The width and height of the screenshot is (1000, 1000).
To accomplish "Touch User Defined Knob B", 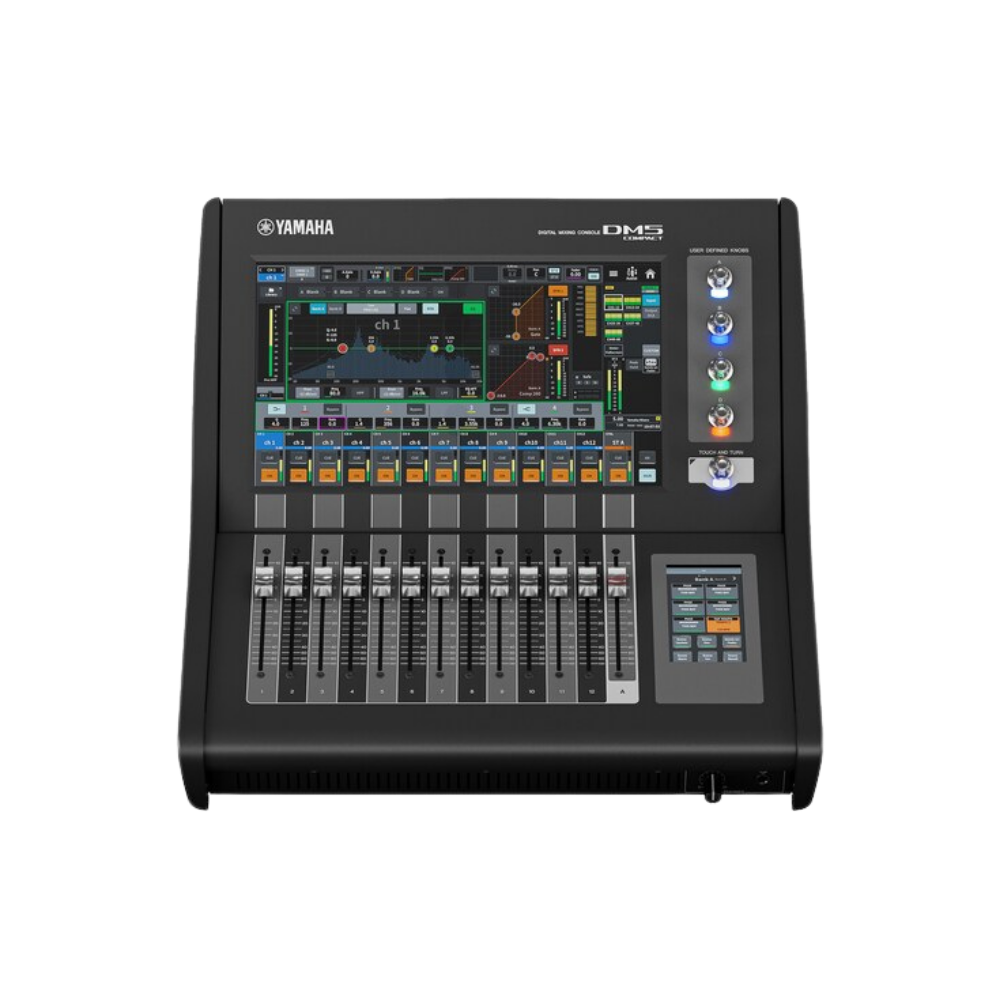I will [720, 327].
